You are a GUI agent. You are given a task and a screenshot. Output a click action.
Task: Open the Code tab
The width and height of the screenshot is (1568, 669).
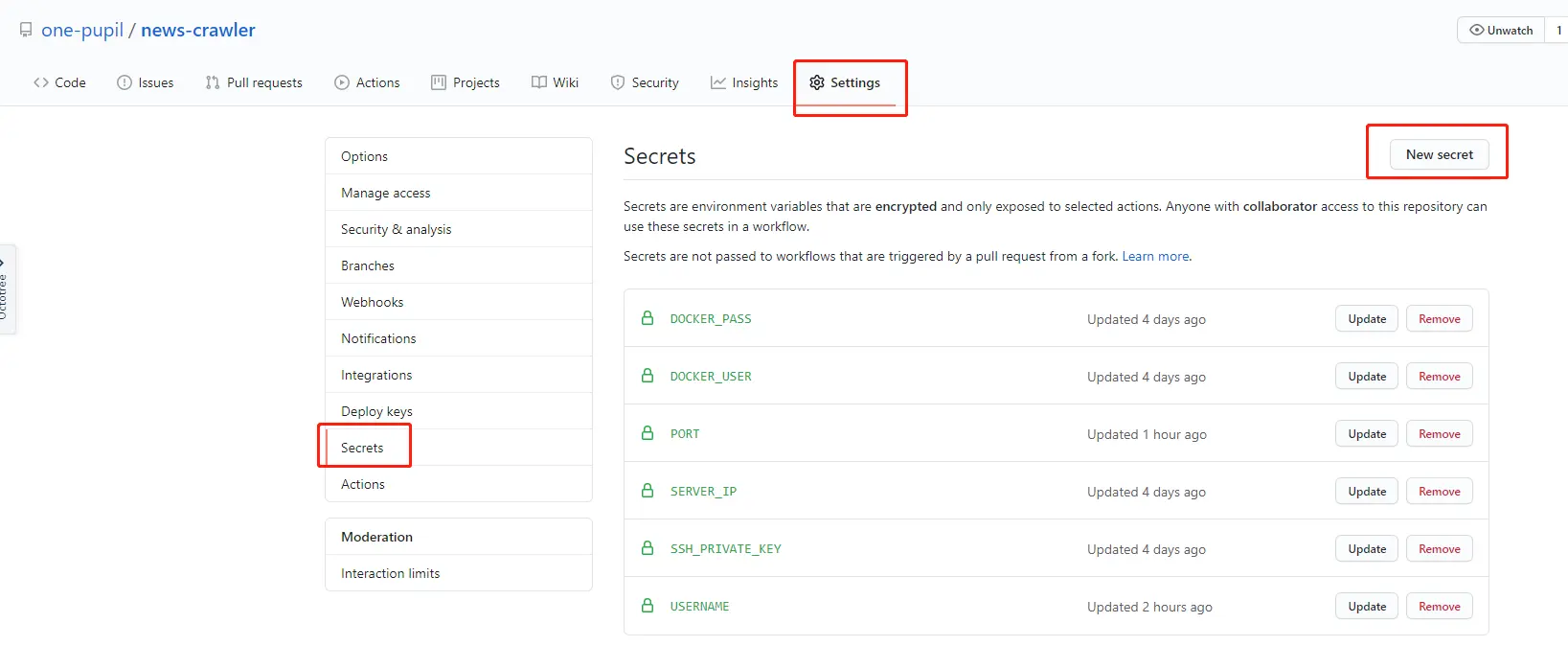click(59, 82)
